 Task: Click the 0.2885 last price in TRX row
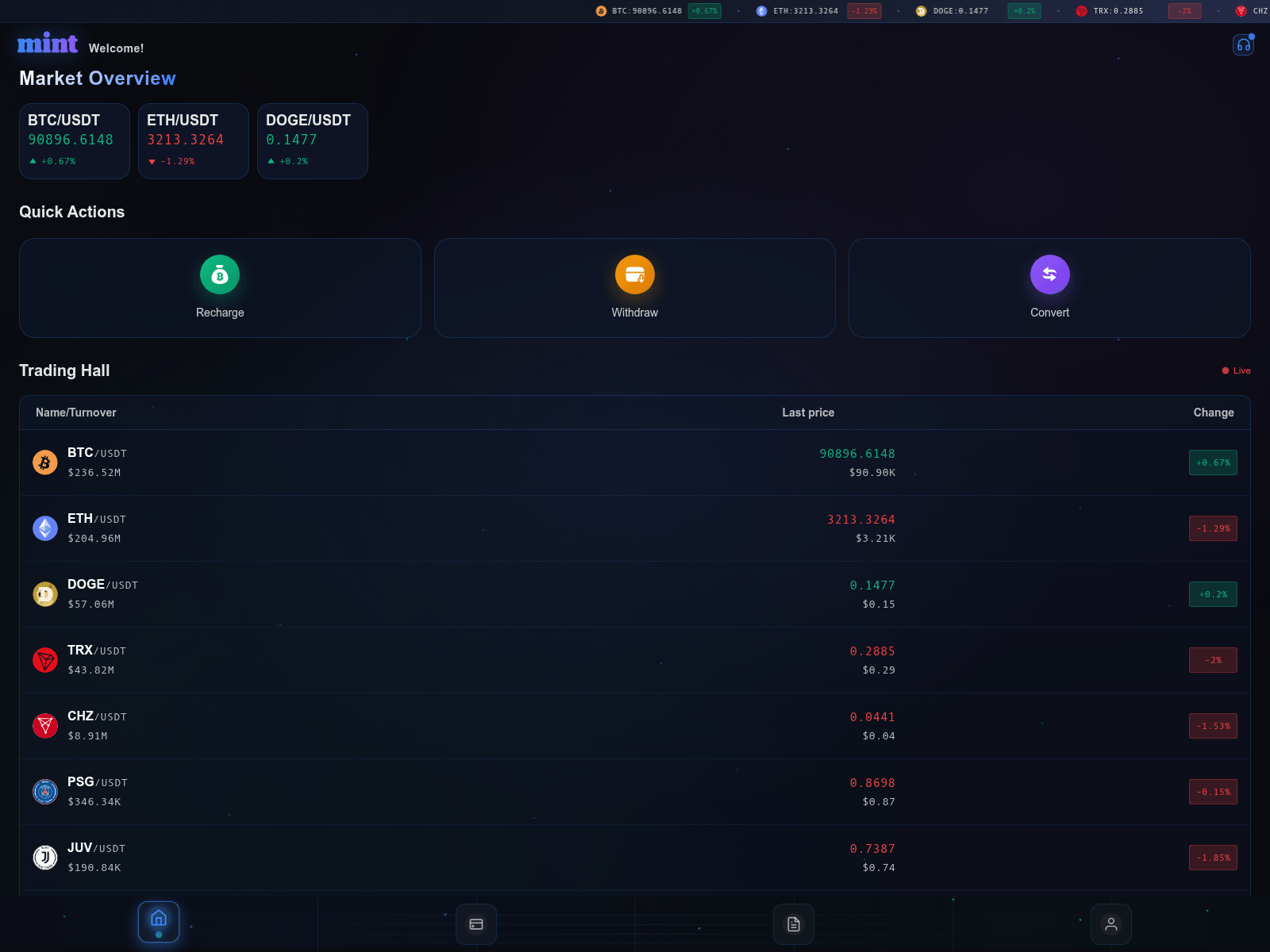point(872,651)
